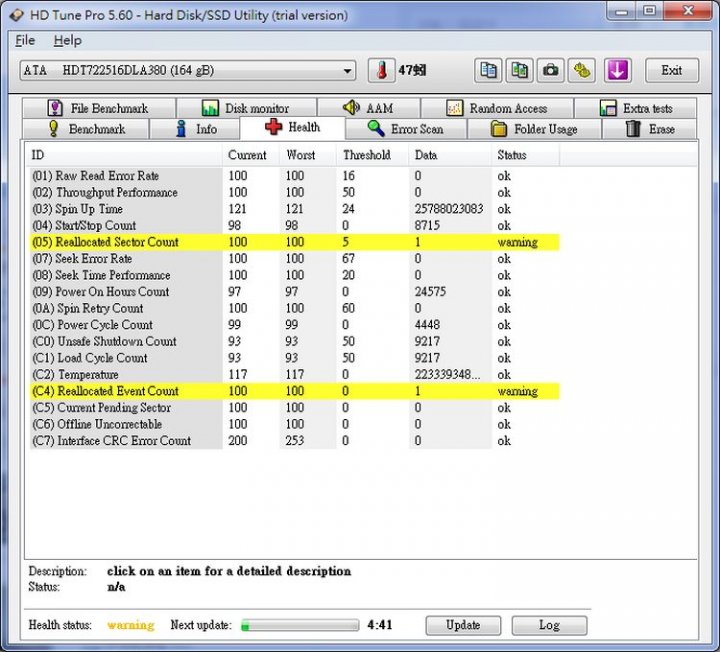This screenshot has width=720, height=652.
Task: Select the Power Cycle Count row
Action: (295, 325)
